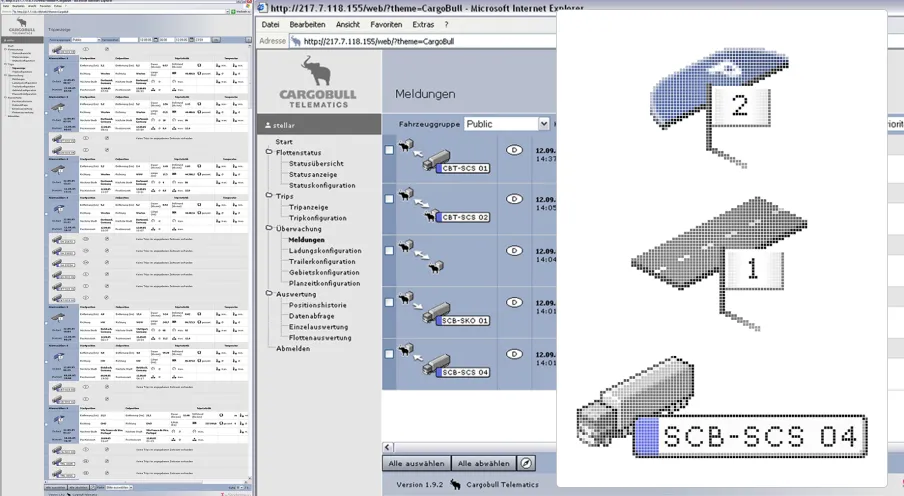Click the horizontal scrollbar left arrow
The height and width of the screenshot is (496, 904).
tap(387, 448)
